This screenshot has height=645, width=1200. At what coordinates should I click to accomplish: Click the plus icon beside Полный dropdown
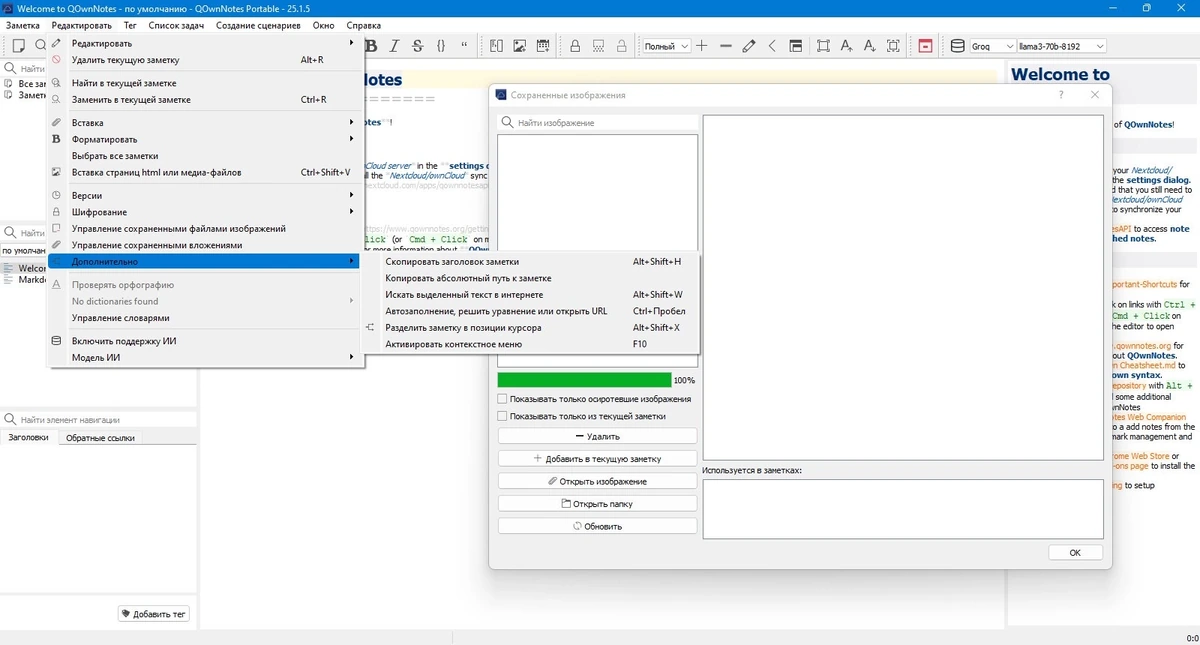[702, 46]
